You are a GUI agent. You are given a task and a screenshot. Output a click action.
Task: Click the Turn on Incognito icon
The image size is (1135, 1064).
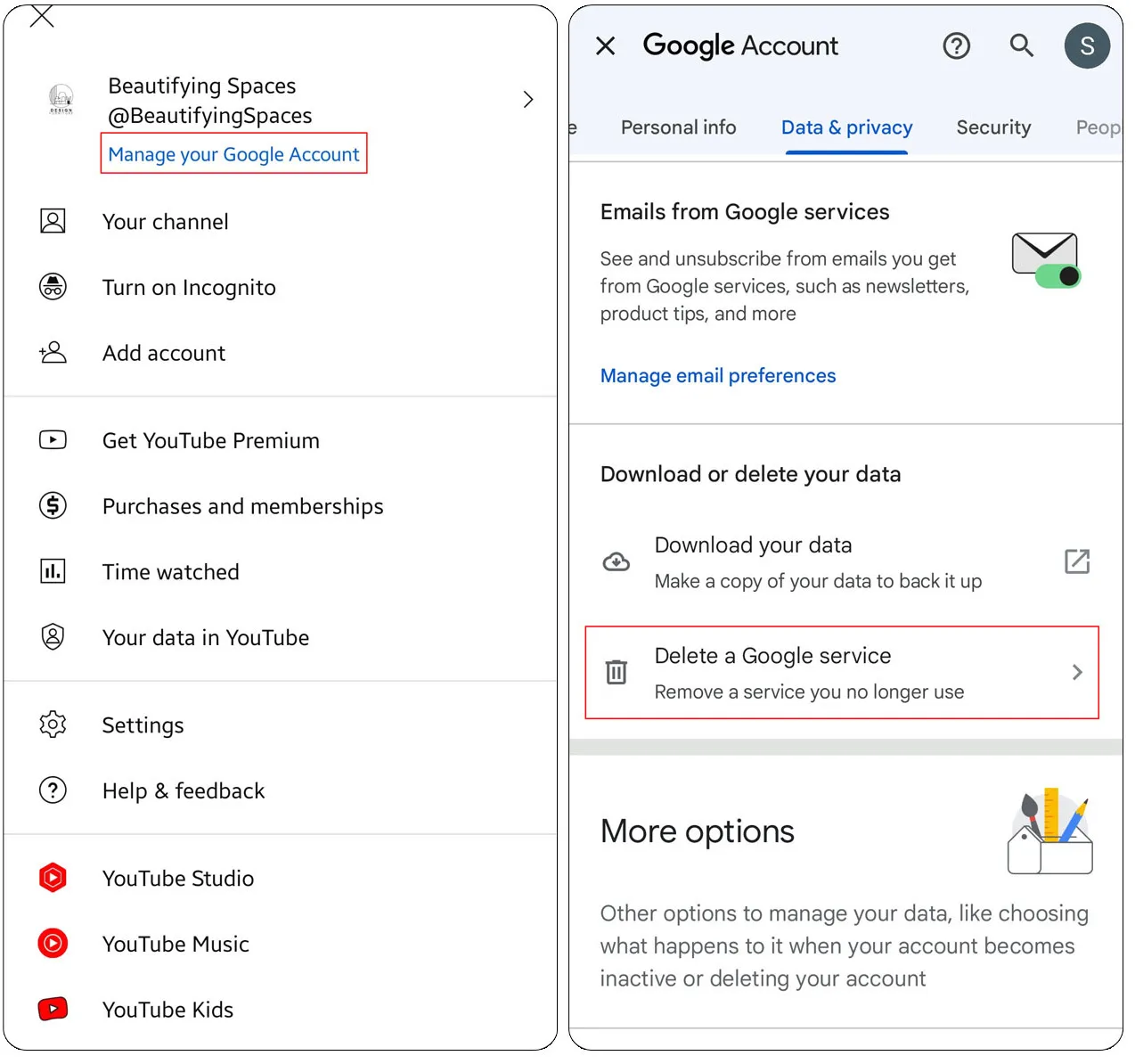[53, 287]
